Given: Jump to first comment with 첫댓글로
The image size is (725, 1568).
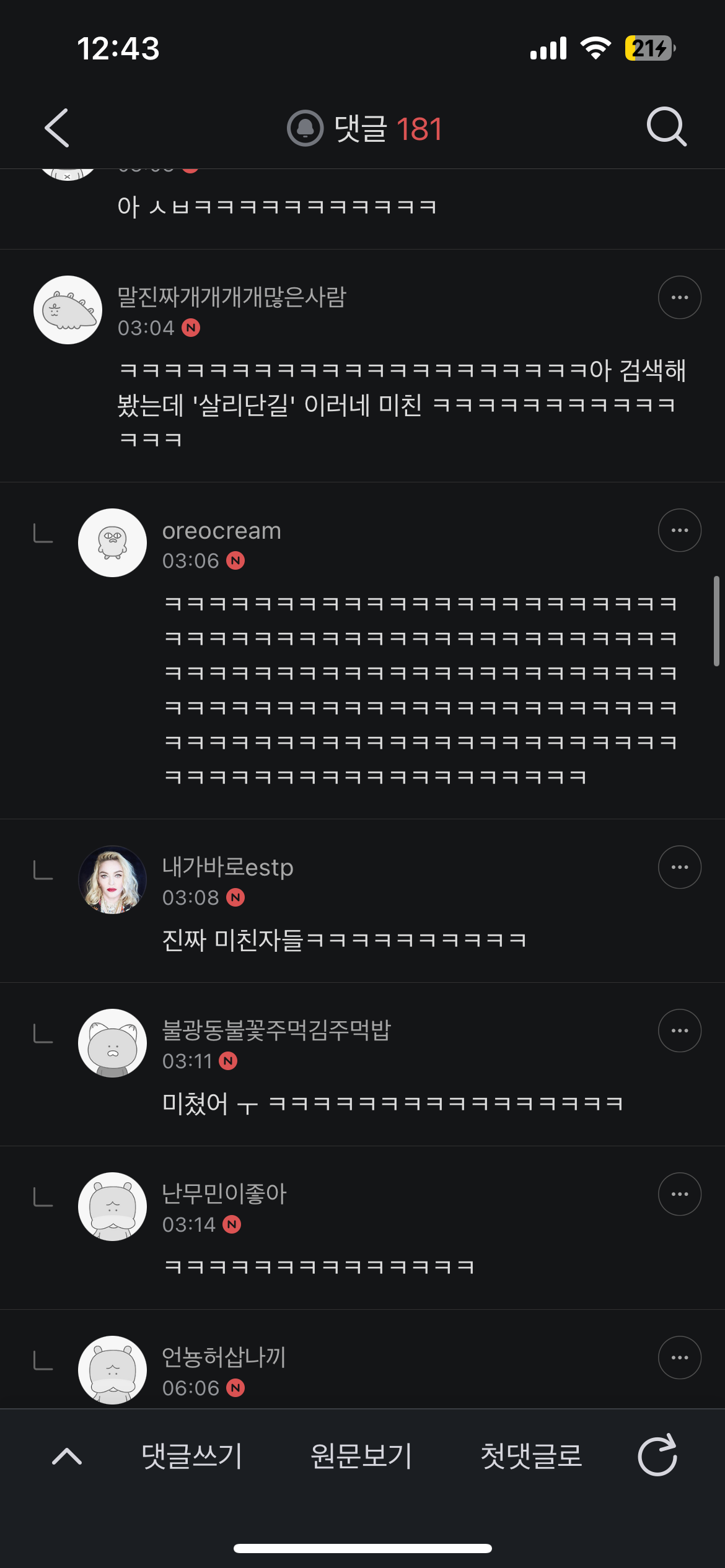Looking at the screenshot, I should click(x=531, y=1455).
